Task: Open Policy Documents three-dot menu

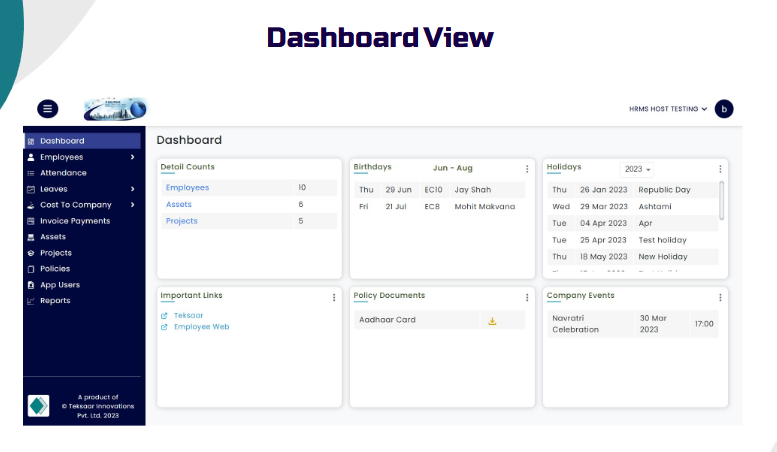Action: (527, 297)
